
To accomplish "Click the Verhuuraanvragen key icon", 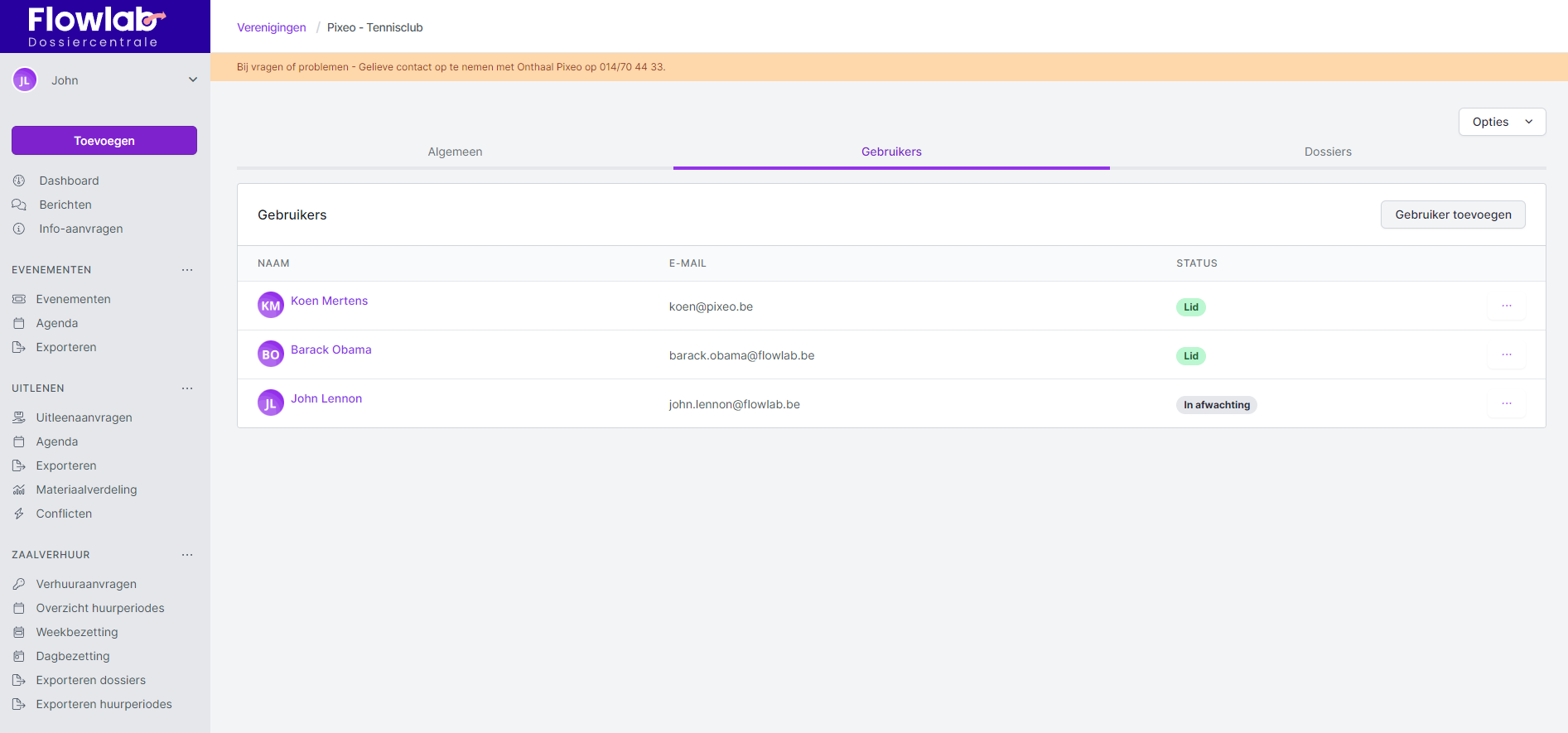I will pos(19,584).
